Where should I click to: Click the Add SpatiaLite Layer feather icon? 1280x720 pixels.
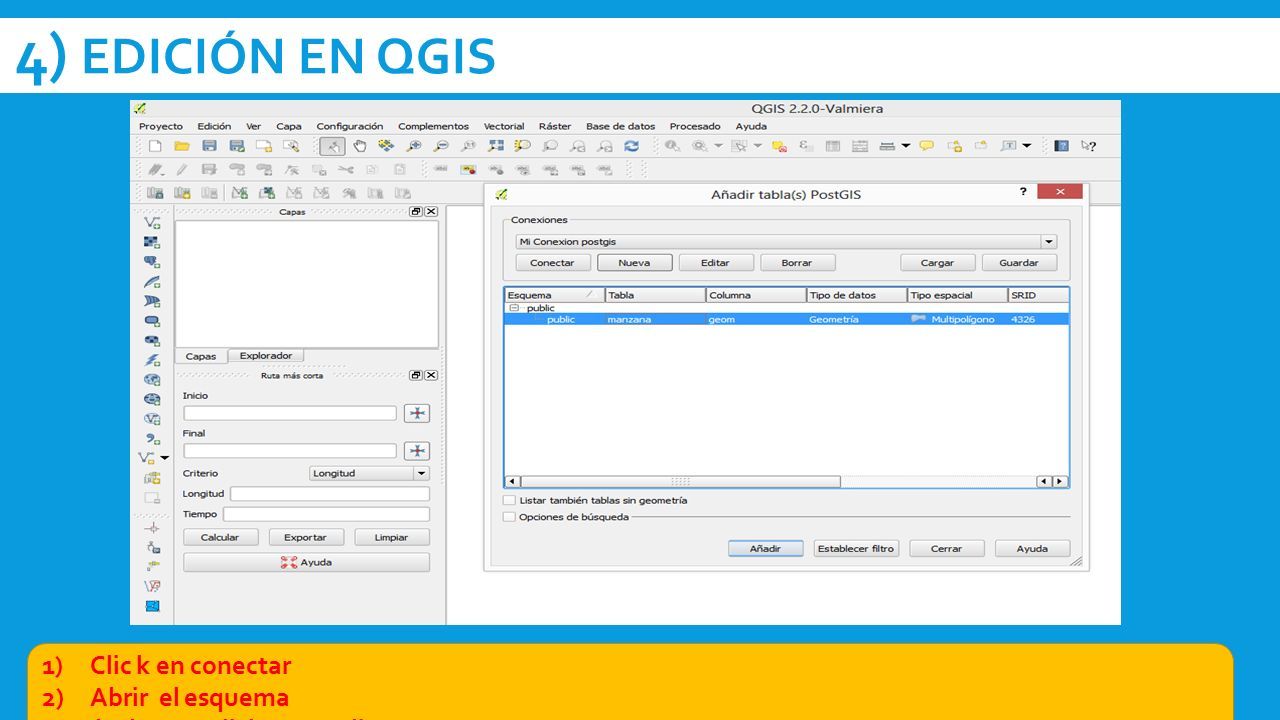coord(152,282)
